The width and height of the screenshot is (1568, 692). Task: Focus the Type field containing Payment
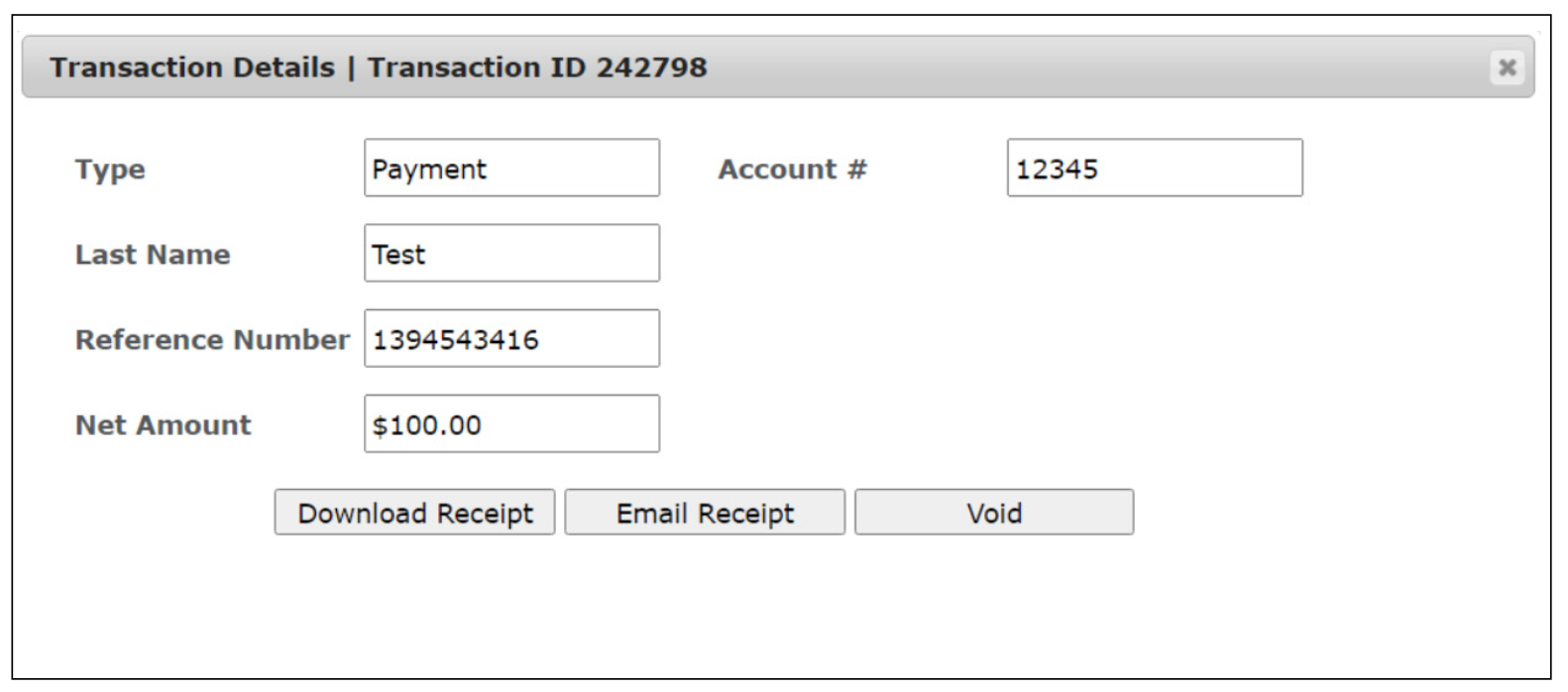pos(511,169)
